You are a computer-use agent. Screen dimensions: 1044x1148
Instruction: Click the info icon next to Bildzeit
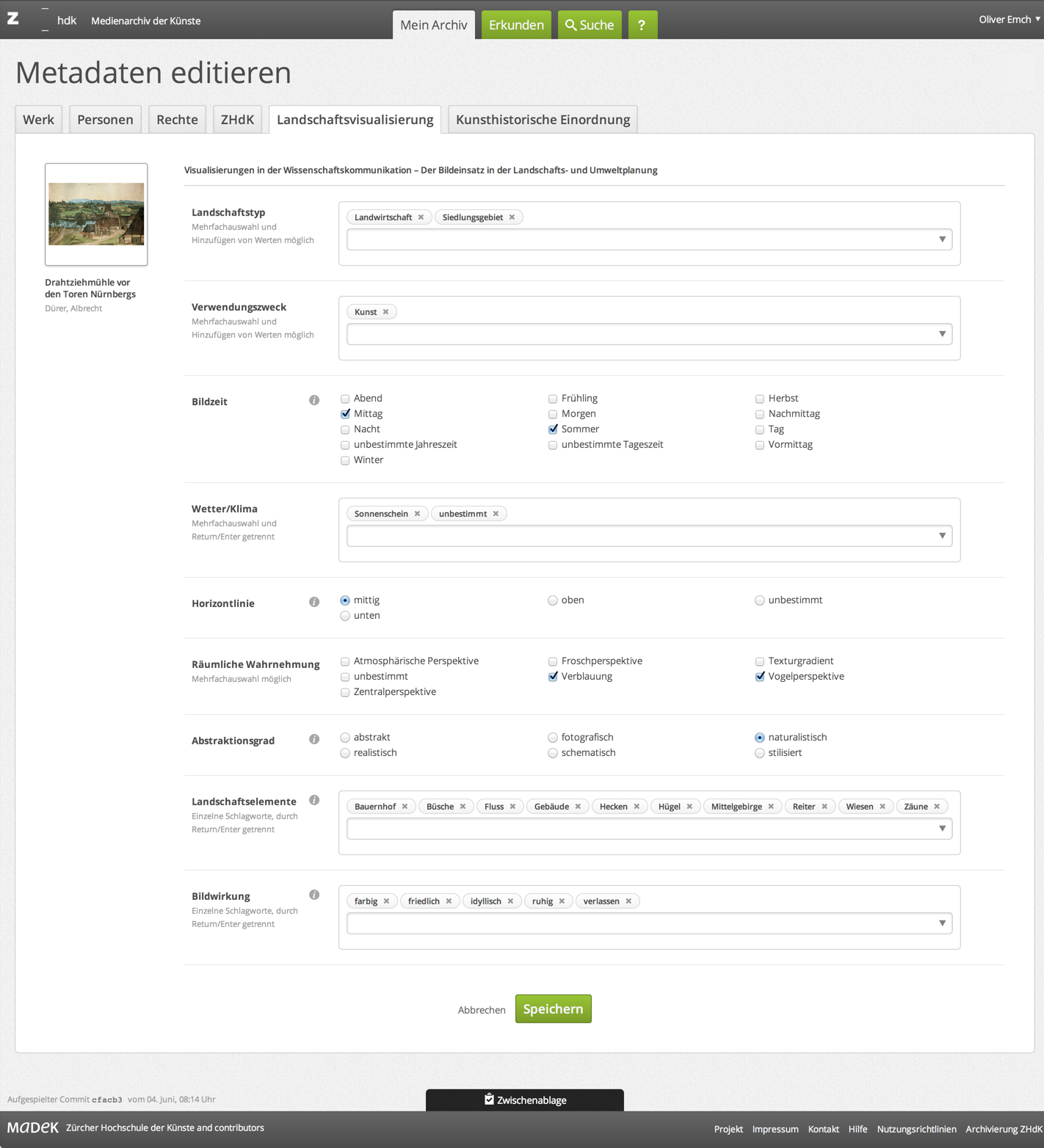point(314,400)
